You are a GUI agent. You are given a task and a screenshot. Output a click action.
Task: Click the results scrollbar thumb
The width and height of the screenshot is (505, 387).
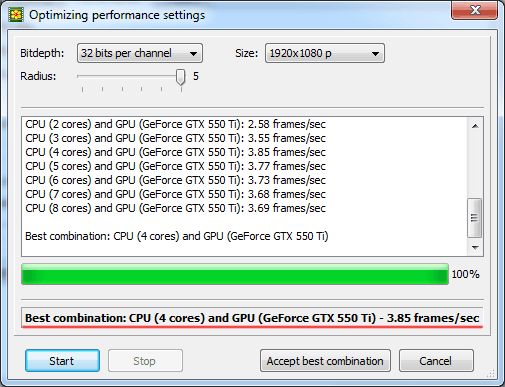(x=475, y=218)
